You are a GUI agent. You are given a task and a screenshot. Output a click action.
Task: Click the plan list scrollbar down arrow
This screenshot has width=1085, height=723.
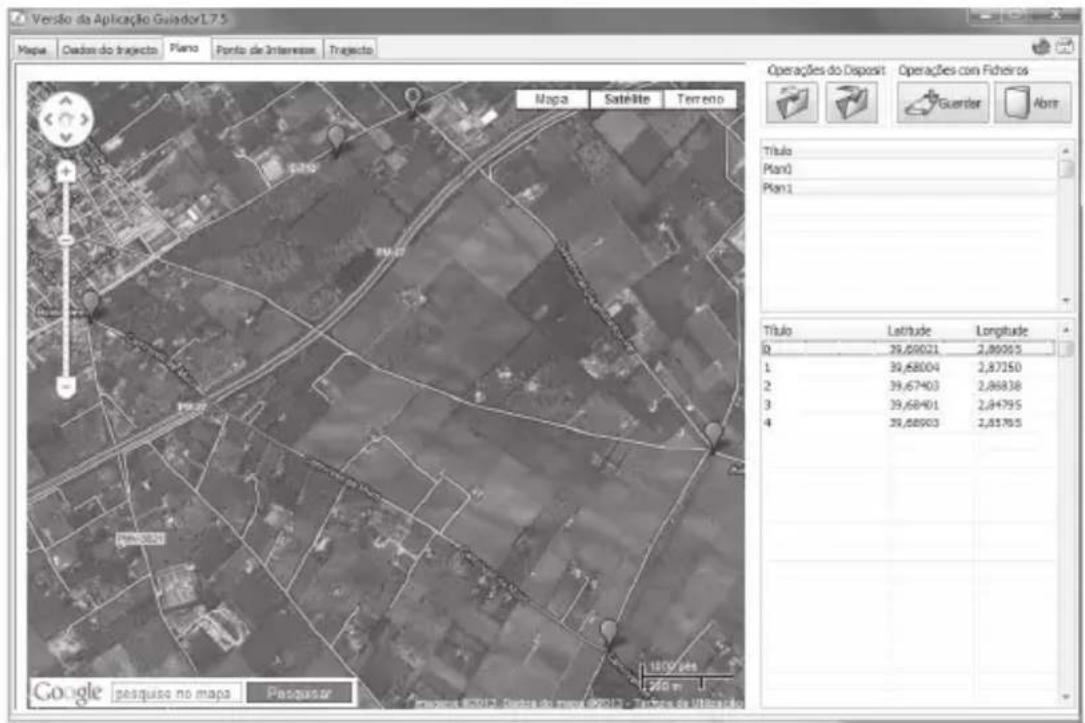tap(1066, 300)
